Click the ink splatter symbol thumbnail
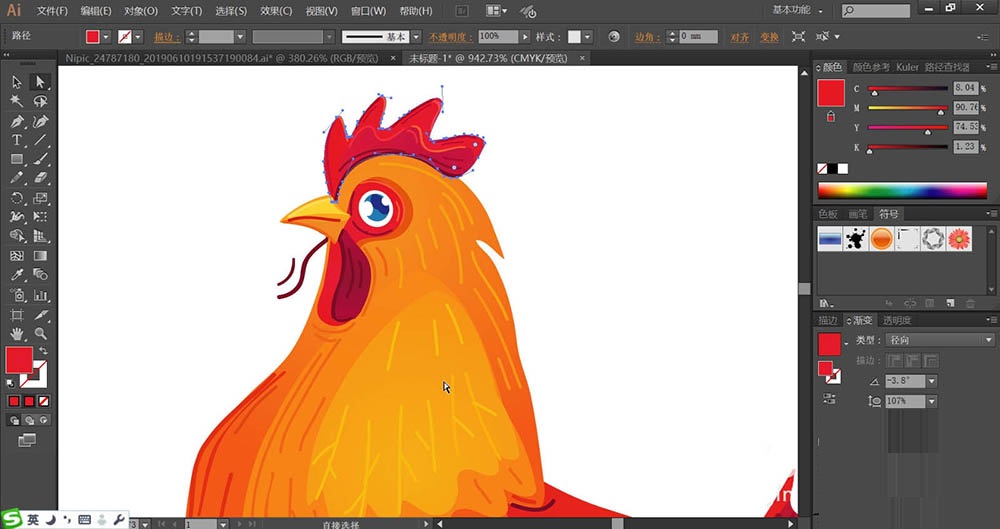Viewport: 1000px width, 529px height. pyautogui.click(x=856, y=239)
